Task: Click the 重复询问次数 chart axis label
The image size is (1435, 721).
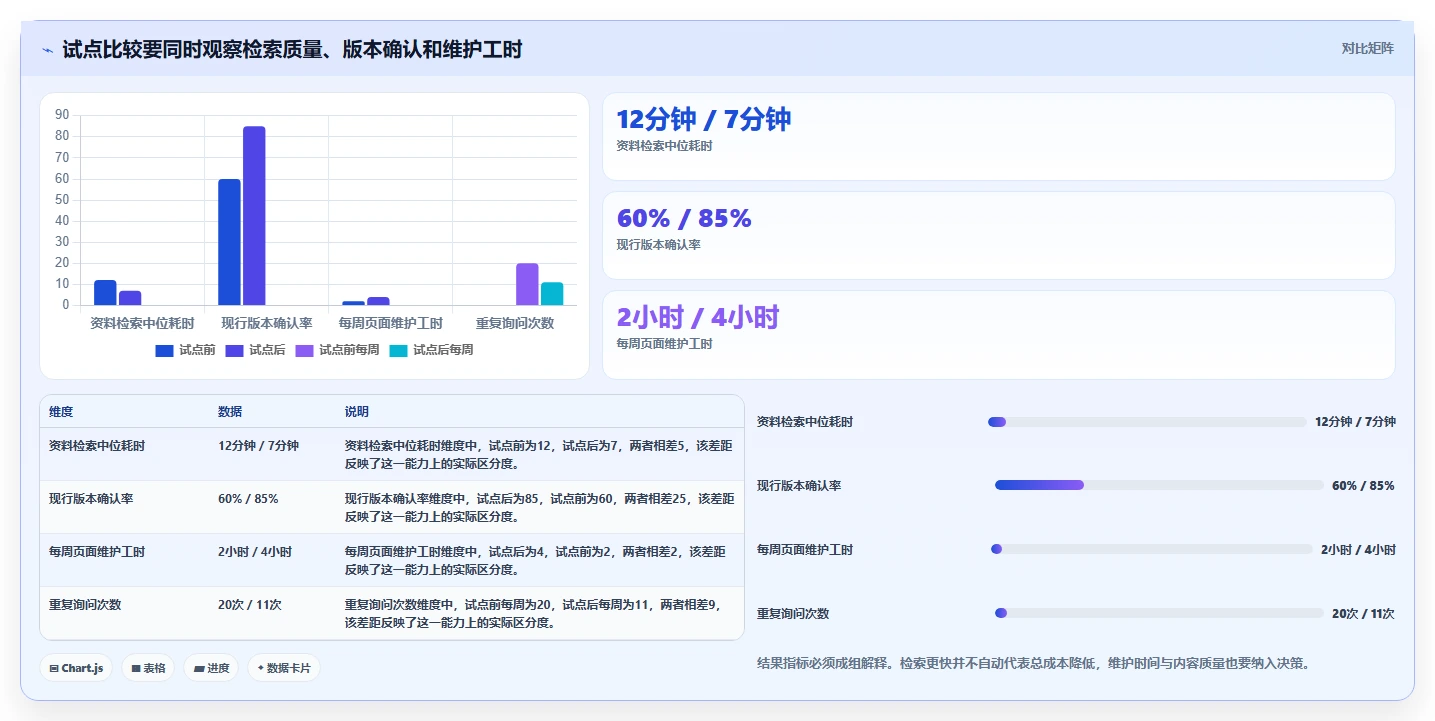Action: (514, 323)
